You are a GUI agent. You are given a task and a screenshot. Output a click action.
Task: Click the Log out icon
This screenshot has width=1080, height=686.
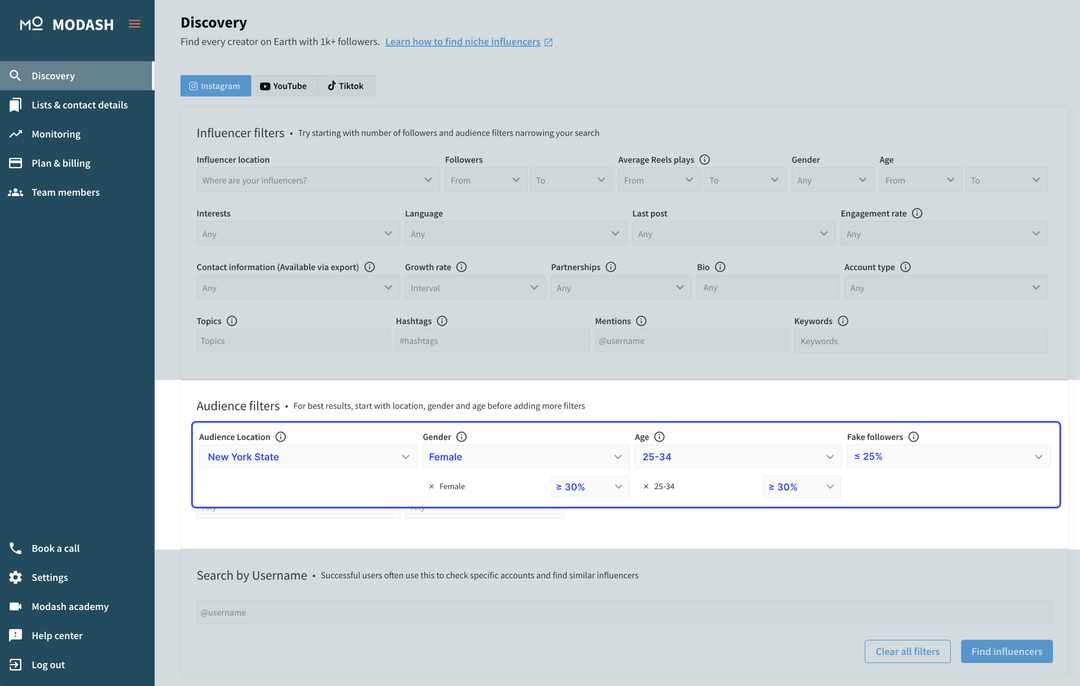15,664
